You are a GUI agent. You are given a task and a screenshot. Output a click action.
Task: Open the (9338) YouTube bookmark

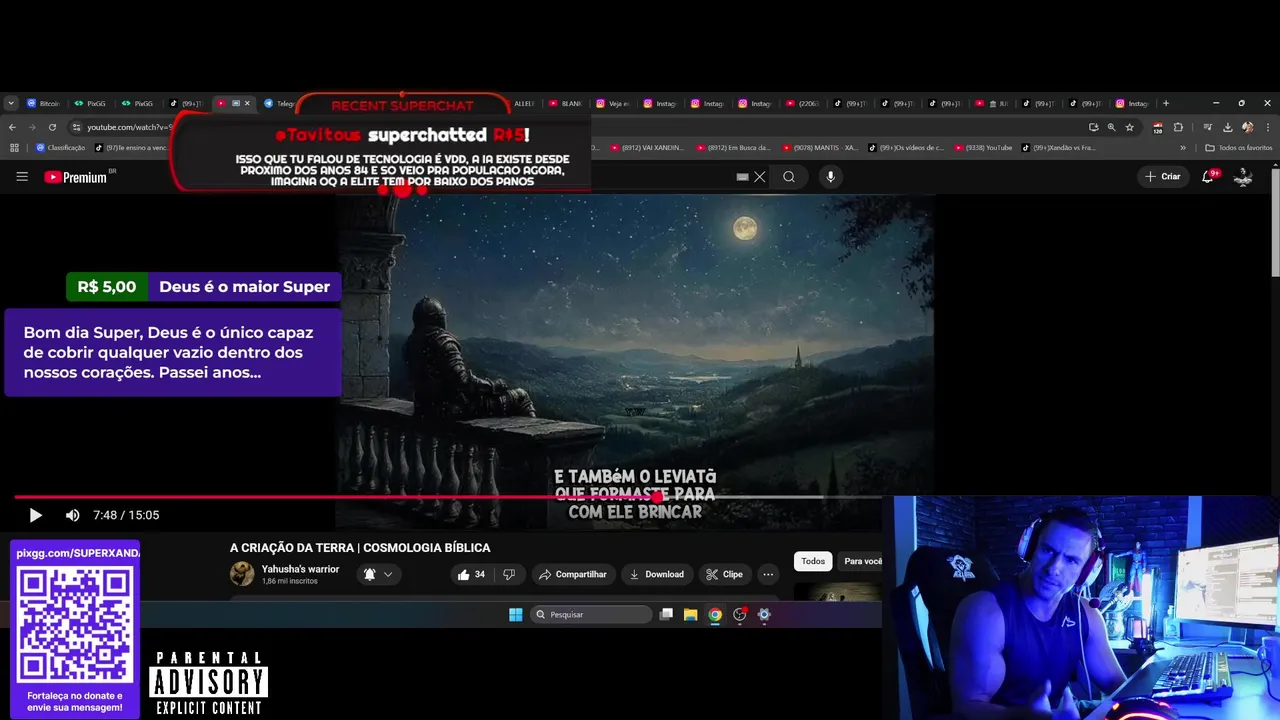coord(983,148)
